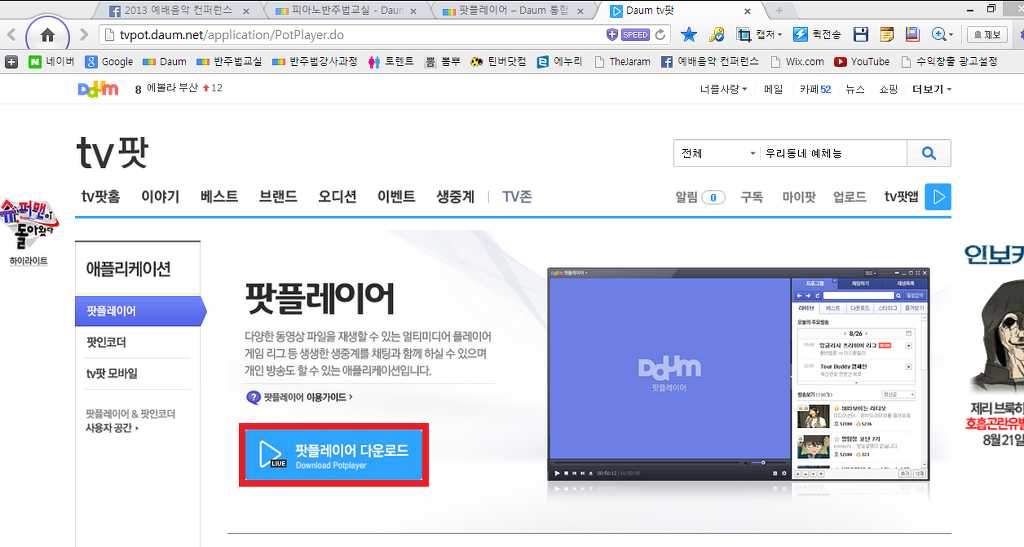Open 뉴스 in the Daum header
Image resolution: width=1024 pixels, height=547 pixels.
pos(855,89)
